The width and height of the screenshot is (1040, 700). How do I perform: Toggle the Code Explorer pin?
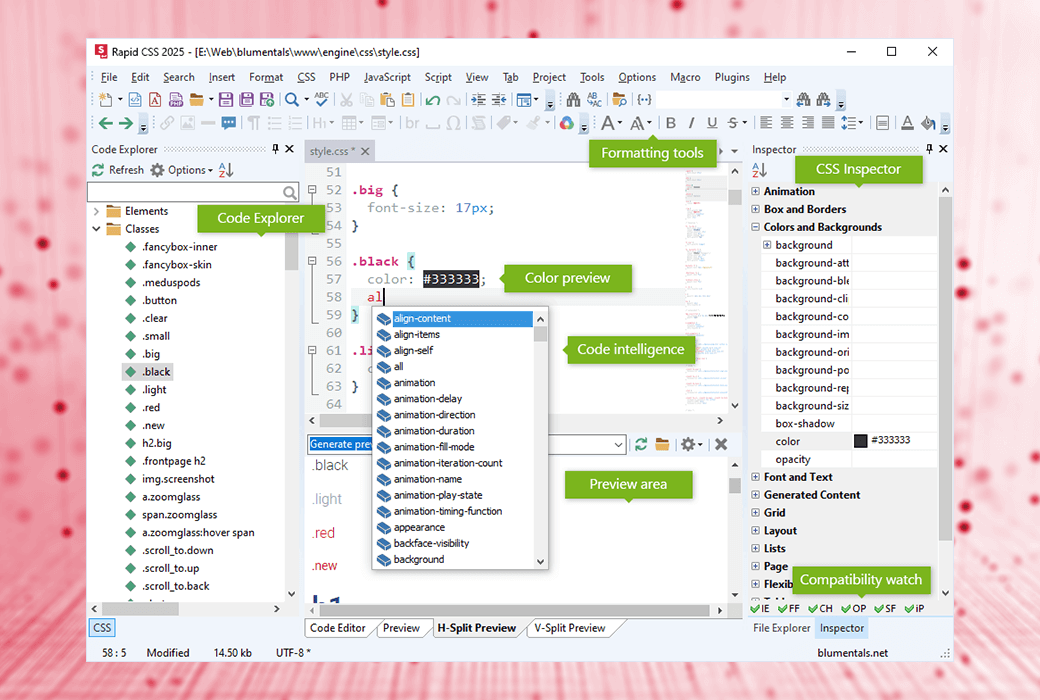(x=275, y=149)
